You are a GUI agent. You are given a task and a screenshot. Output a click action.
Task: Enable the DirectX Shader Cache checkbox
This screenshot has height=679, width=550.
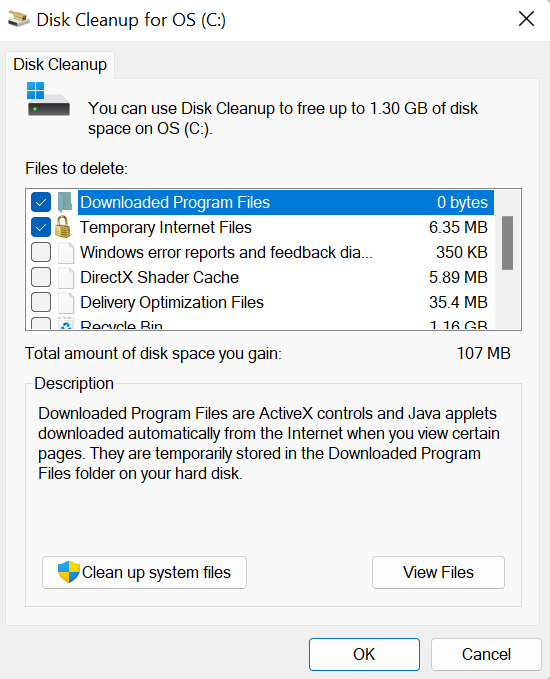tap(41, 278)
